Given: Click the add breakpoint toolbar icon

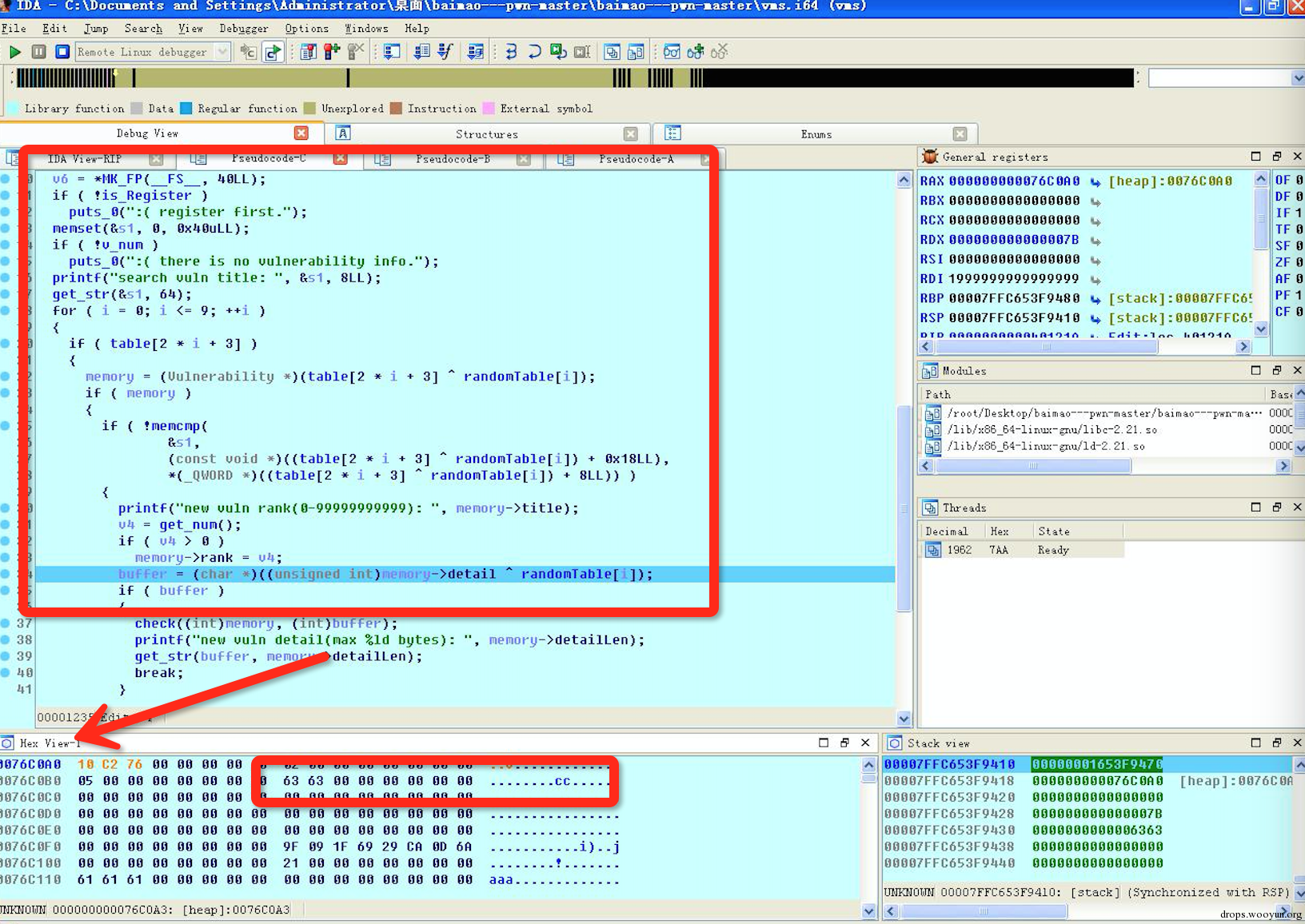Looking at the screenshot, I should tap(332, 52).
